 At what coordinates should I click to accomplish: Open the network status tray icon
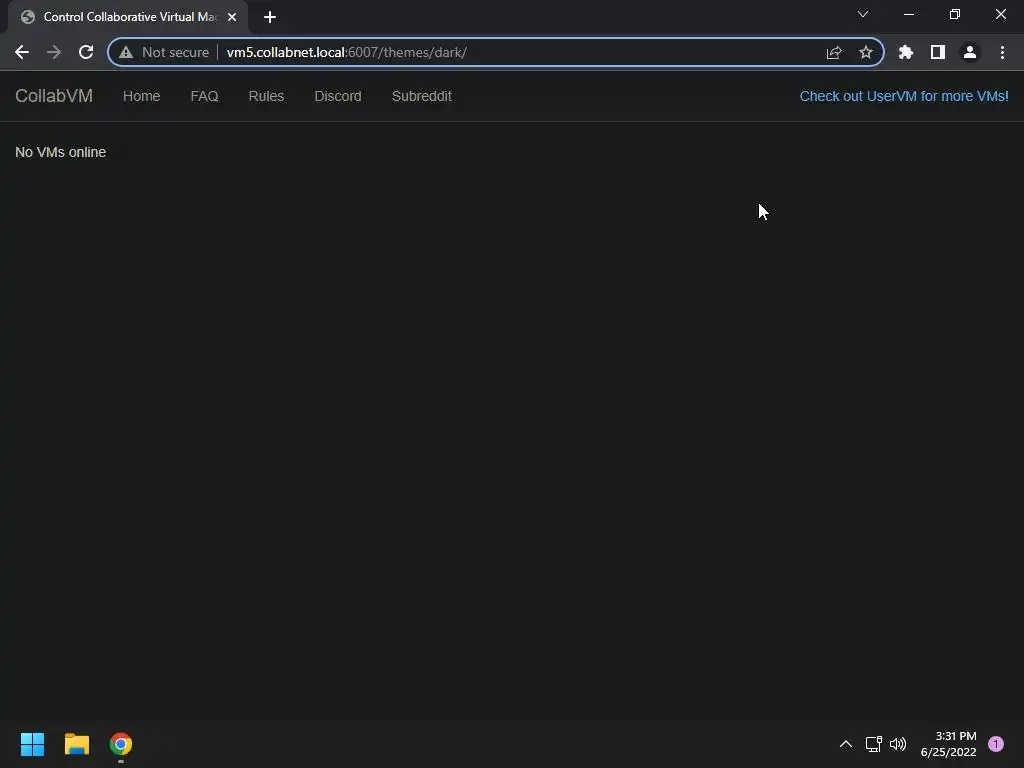[874, 744]
